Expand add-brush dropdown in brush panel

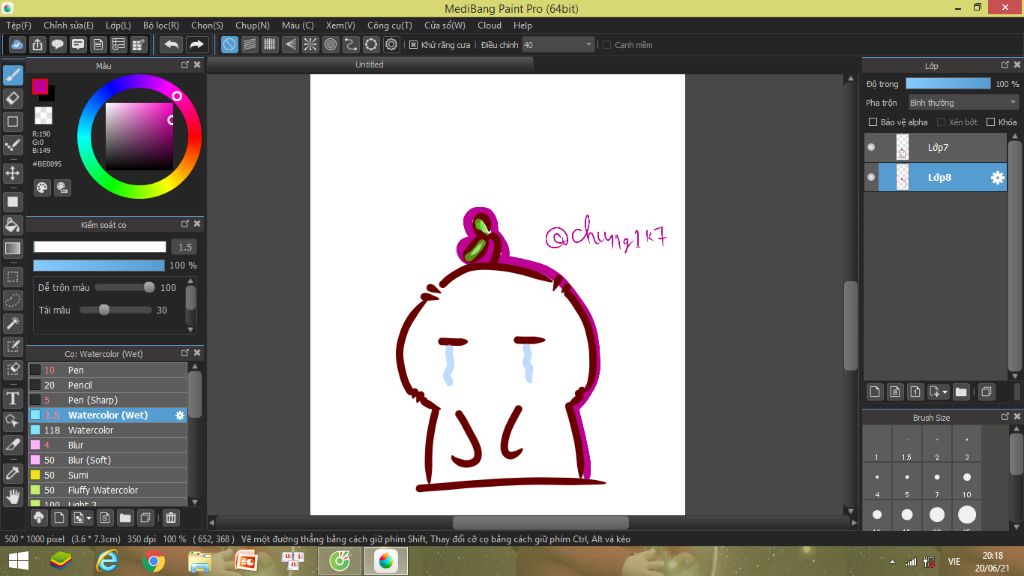(x=89, y=519)
